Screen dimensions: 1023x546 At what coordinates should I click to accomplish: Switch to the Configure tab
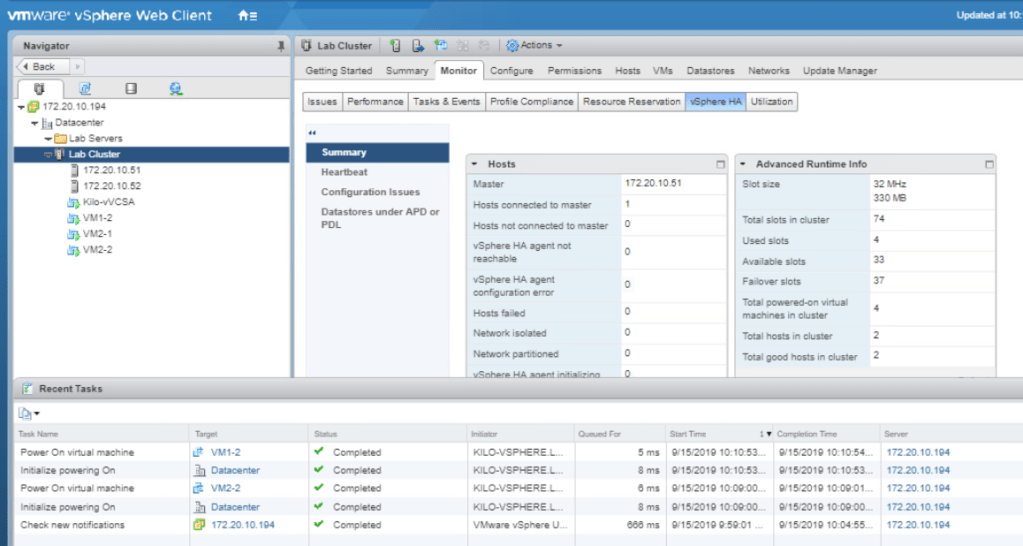tap(511, 71)
